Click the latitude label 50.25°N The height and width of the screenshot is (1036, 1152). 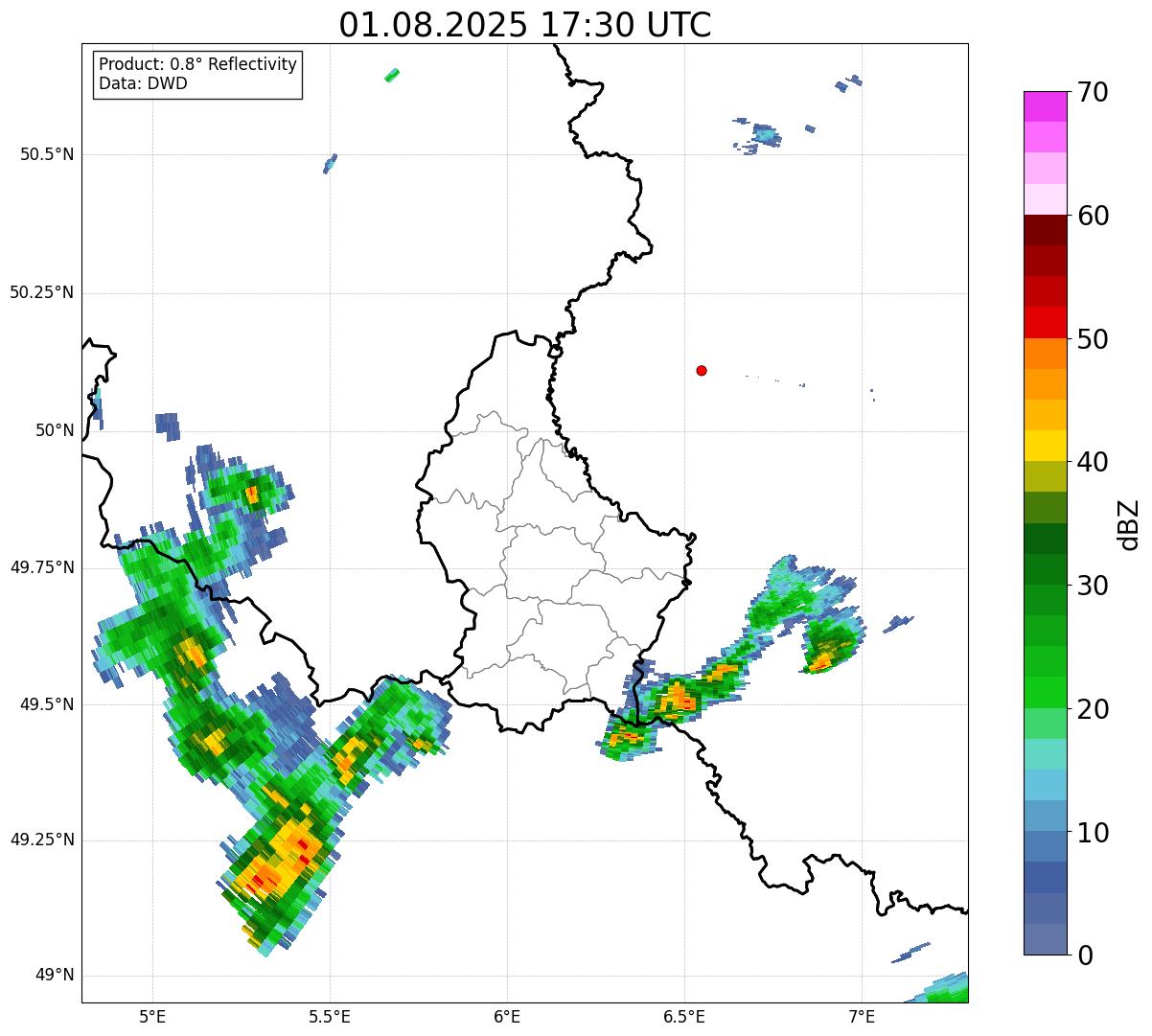click(41, 292)
